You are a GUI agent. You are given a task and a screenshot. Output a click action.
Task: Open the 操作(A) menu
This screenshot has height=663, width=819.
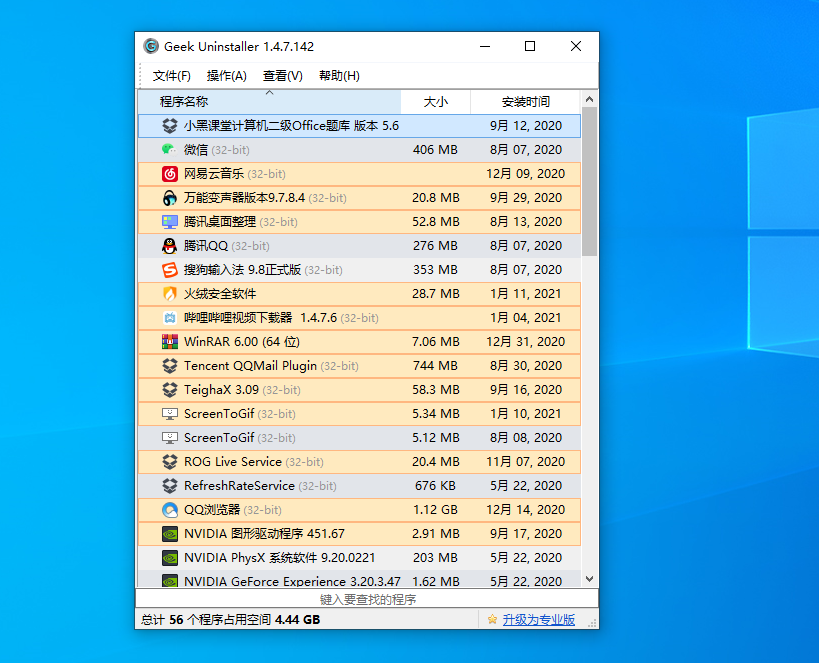pos(226,76)
